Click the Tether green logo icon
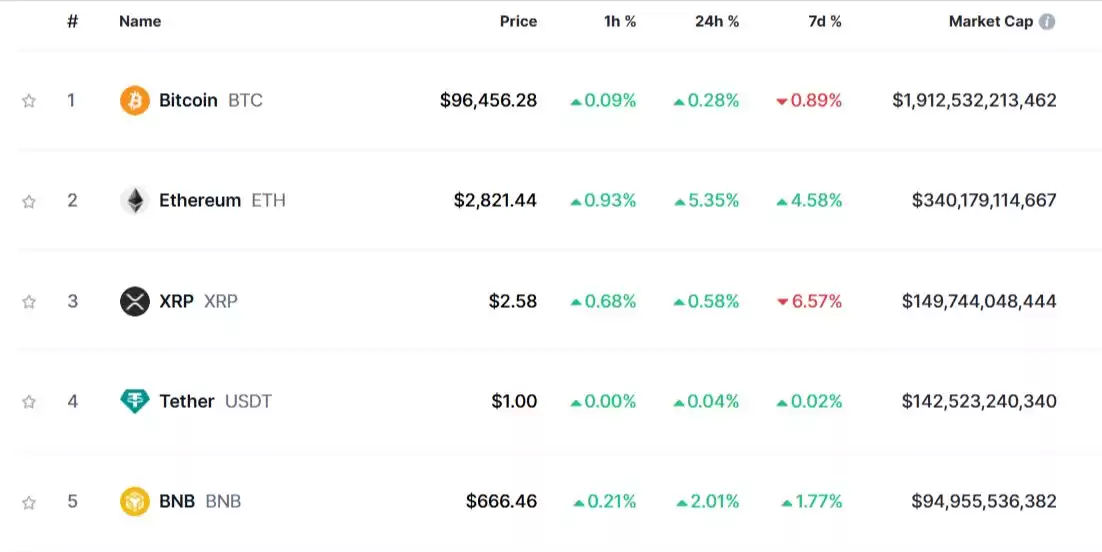The width and height of the screenshot is (1102, 552). [134, 402]
